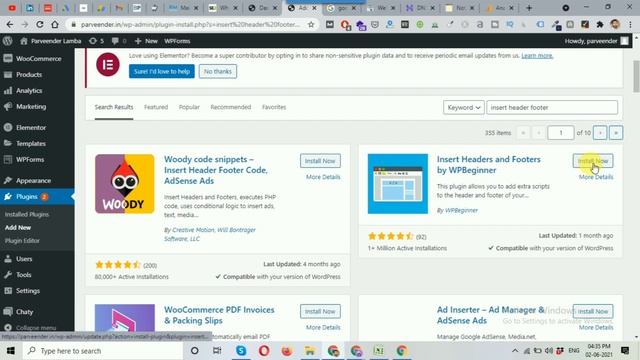Focus the plugin search field

coord(552,107)
